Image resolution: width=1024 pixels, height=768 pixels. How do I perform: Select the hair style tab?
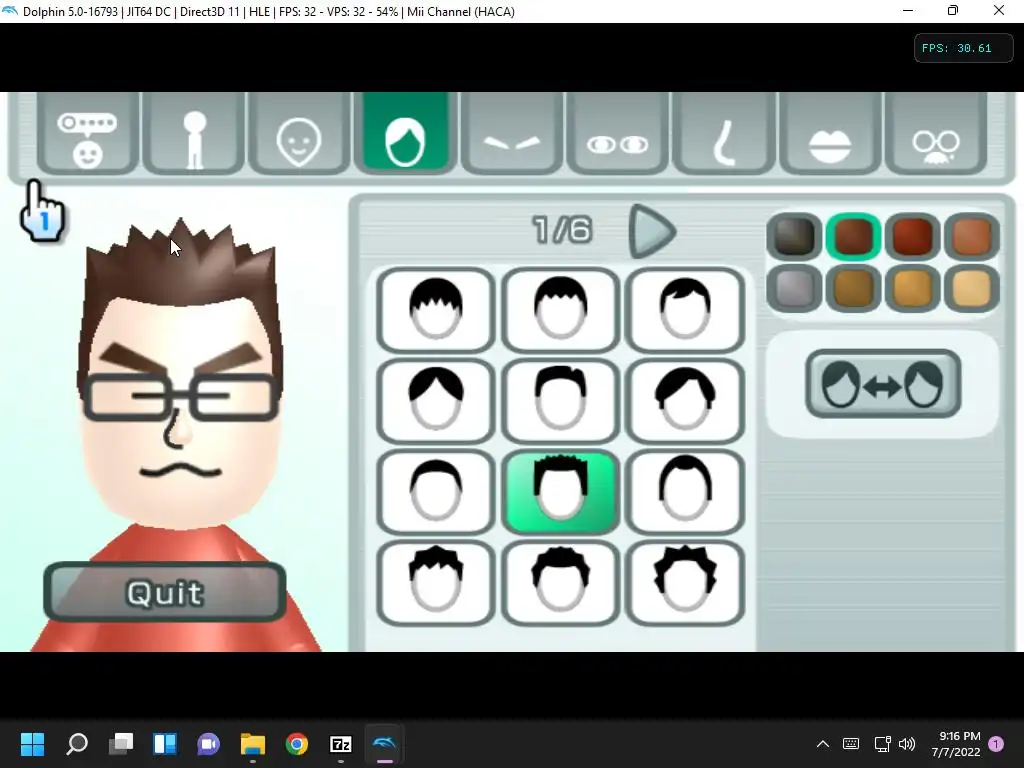coord(405,133)
